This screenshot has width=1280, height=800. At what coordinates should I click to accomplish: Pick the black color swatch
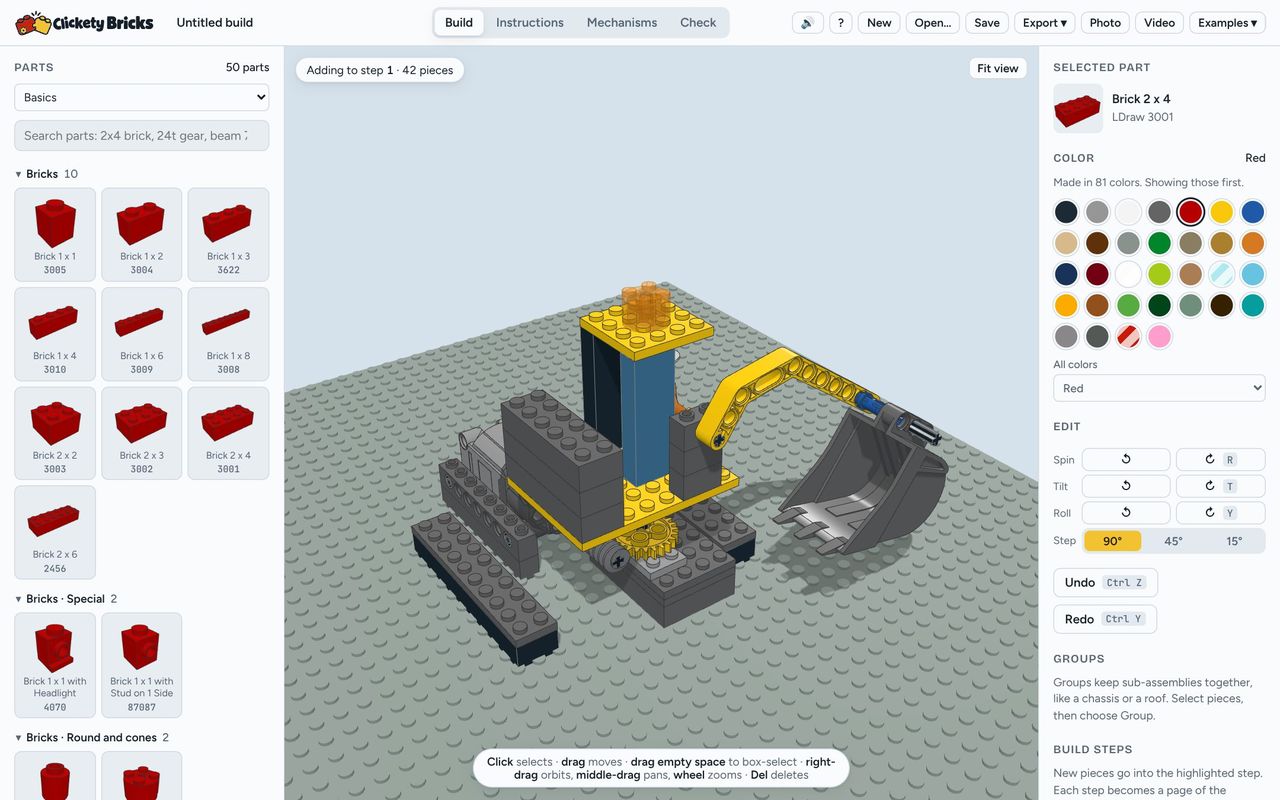pos(1066,212)
